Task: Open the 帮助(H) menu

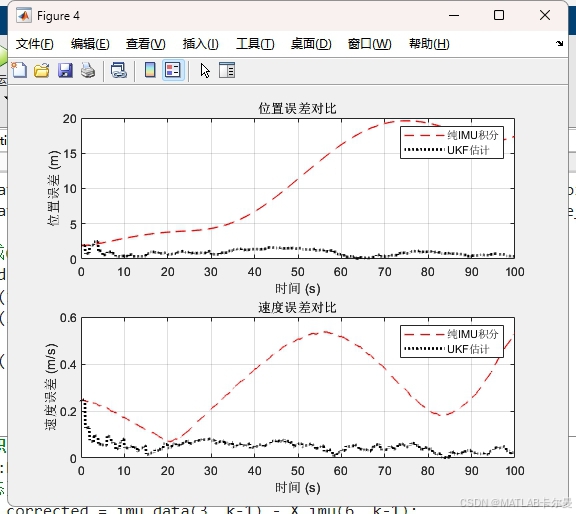Action: (429, 44)
